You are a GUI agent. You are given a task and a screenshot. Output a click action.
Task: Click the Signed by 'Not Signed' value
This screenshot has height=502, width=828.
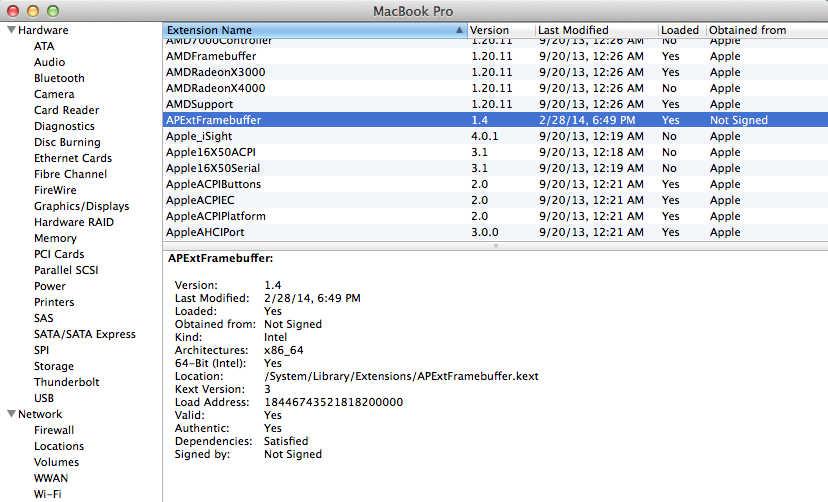click(x=293, y=454)
